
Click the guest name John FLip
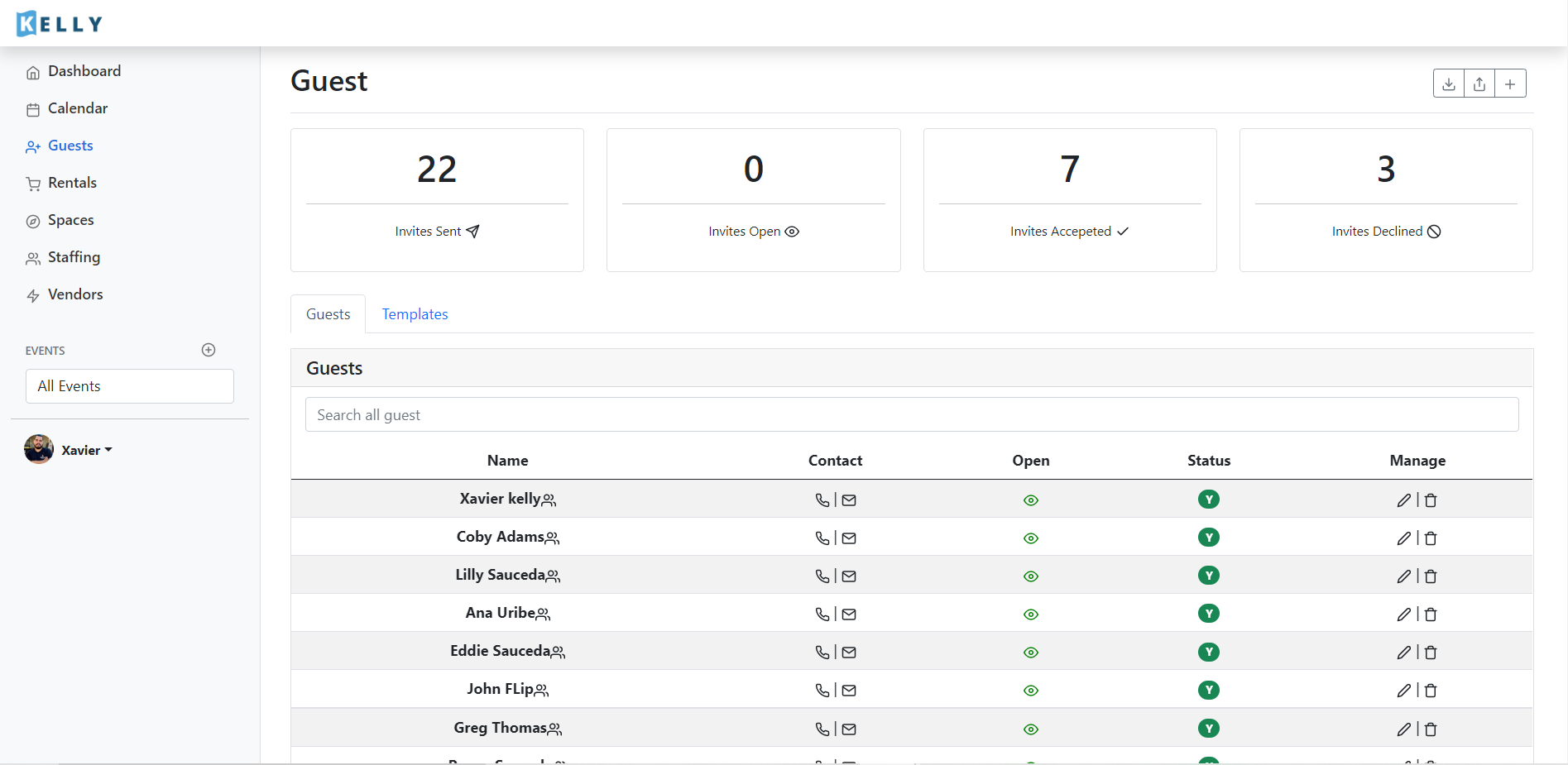click(x=500, y=689)
